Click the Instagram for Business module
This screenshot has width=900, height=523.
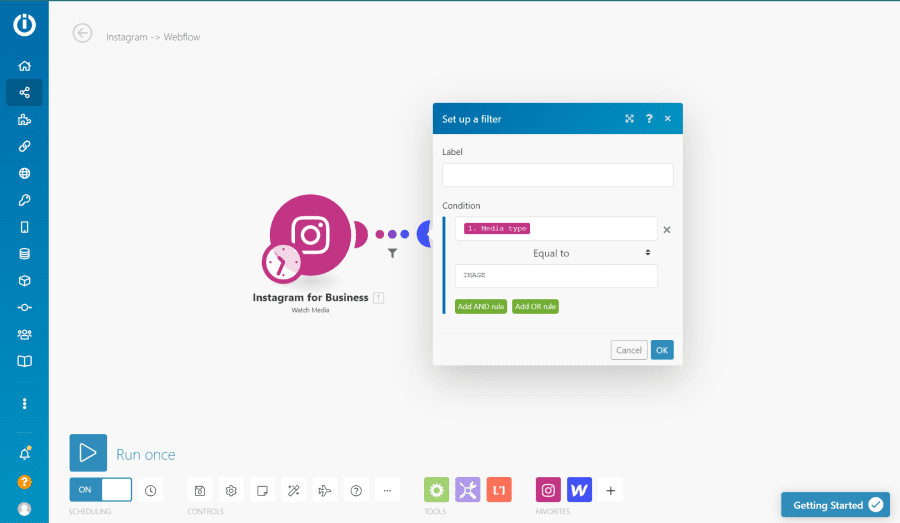click(x=311, y=235)
